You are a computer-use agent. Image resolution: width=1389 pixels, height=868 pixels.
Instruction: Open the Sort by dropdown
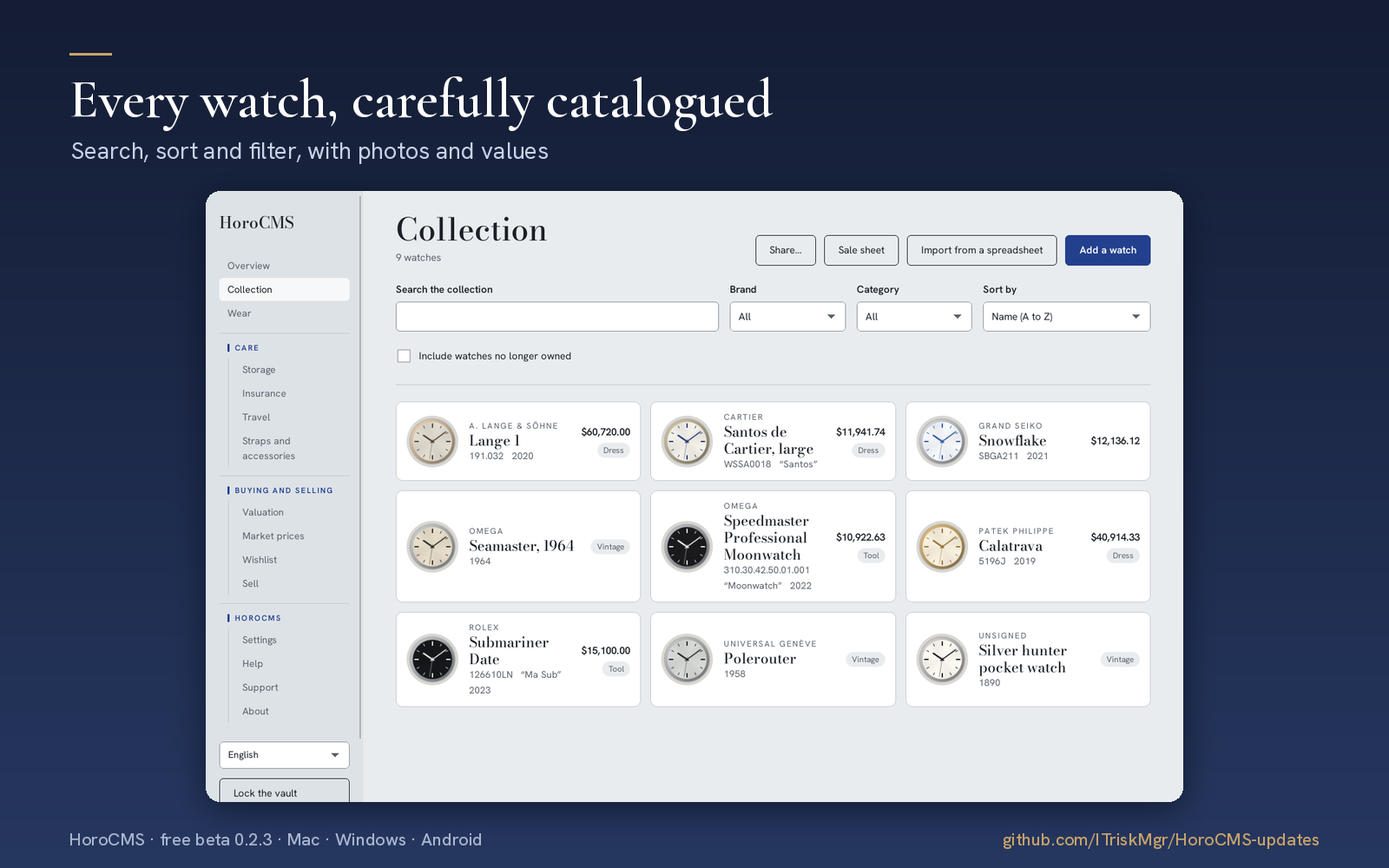click(x=1066, y=317)
